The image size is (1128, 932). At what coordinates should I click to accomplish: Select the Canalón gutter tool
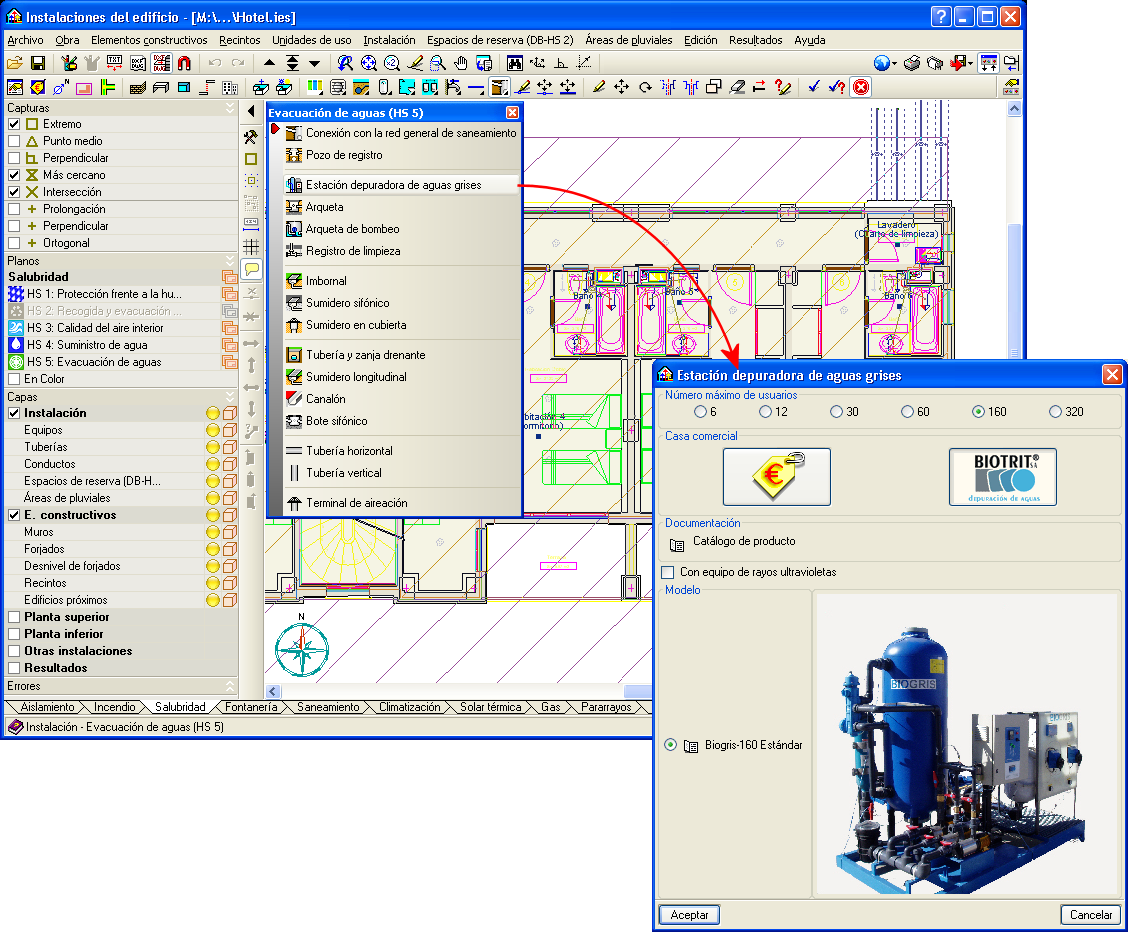click(294, 399)
